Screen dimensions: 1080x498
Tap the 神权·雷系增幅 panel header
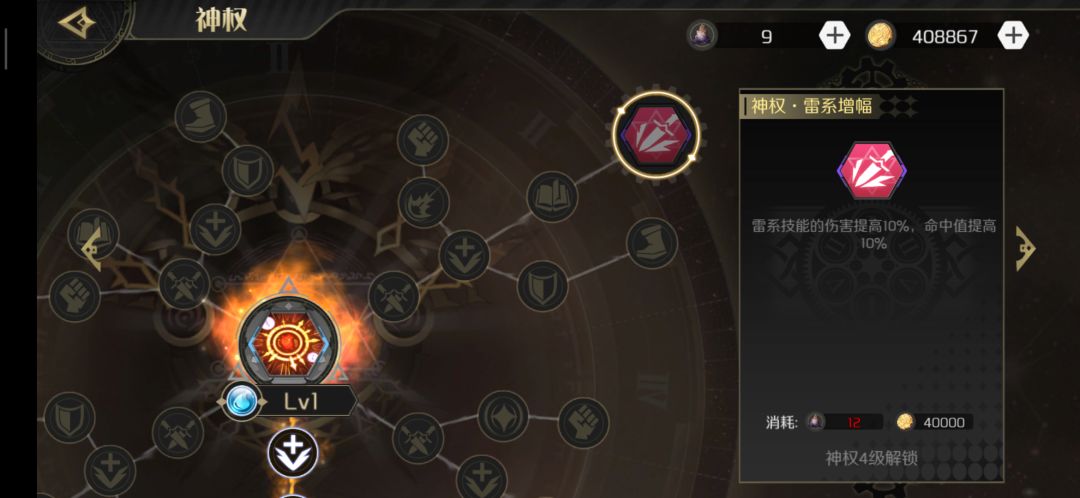(811, 106)
